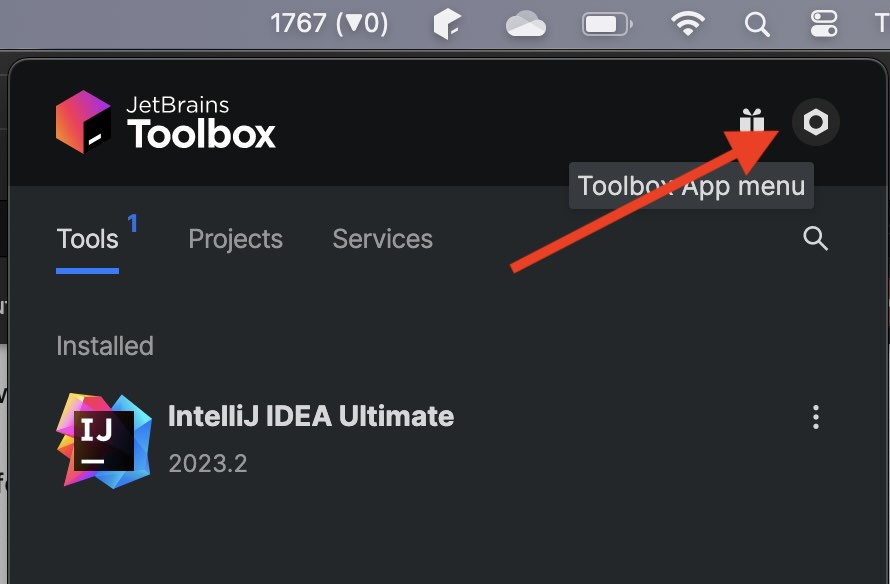Check battery status in the menu bar

[606, 24]
